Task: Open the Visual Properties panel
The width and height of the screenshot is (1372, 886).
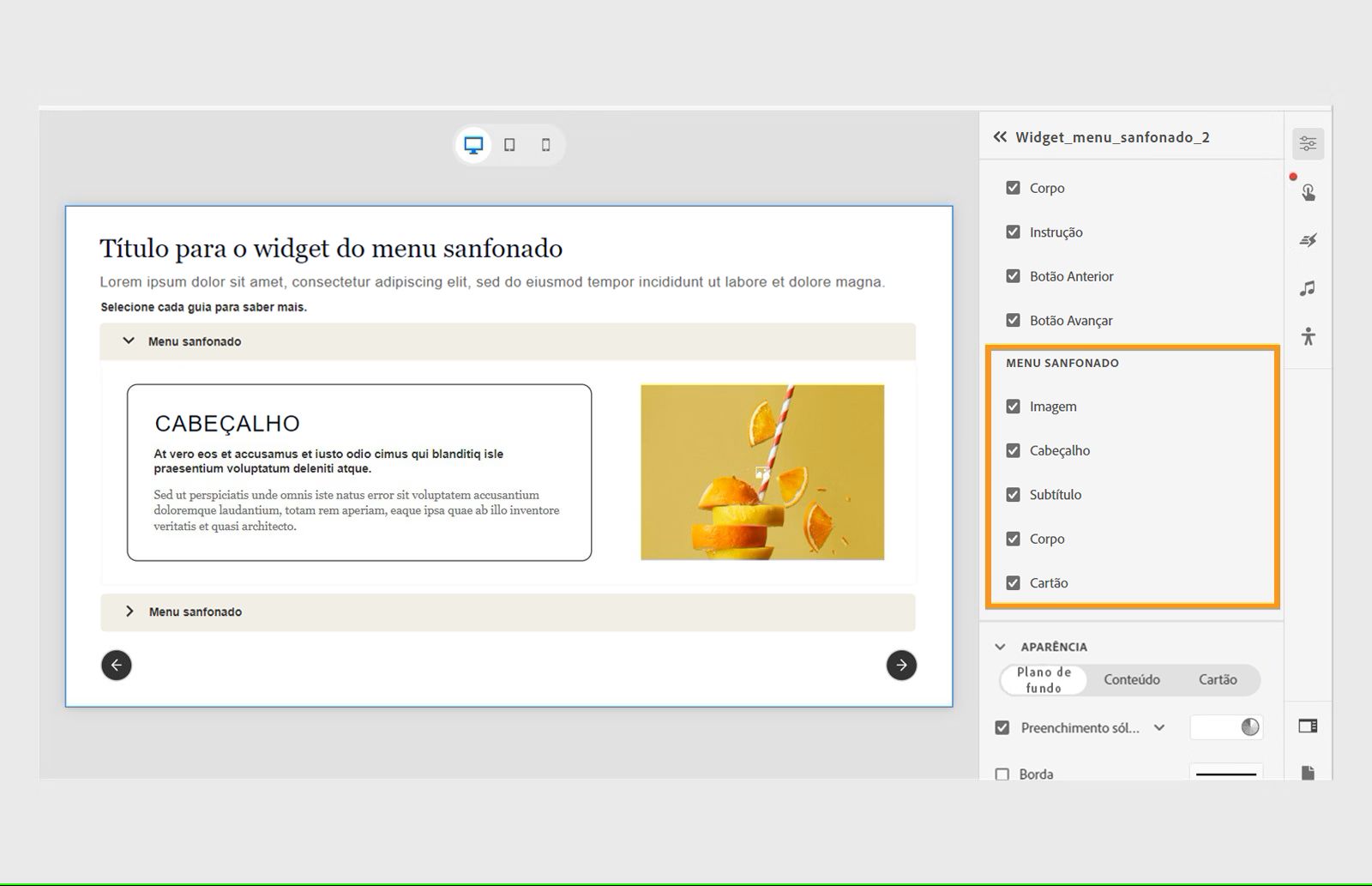Action: pos(1308,142)
